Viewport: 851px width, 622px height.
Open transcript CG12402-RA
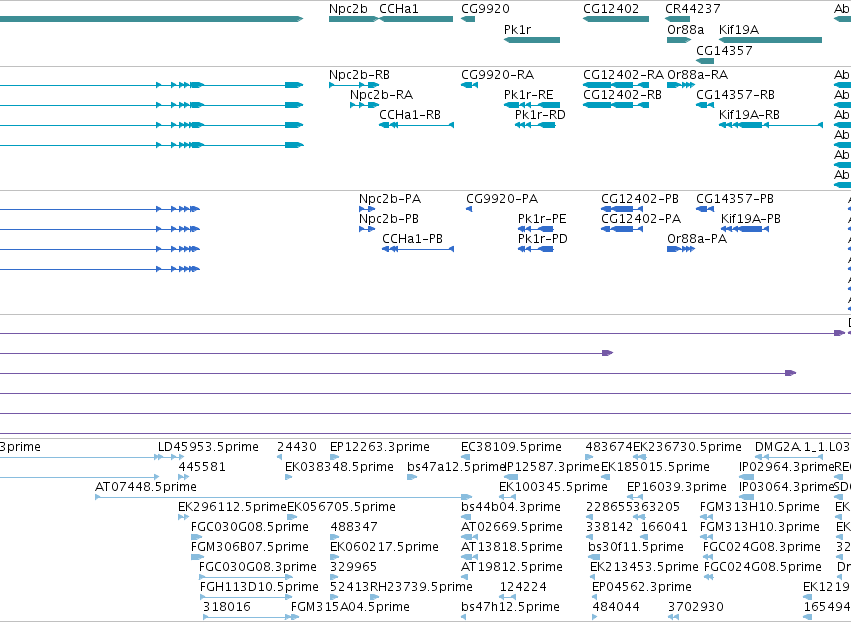pyautogui.click(x=623, y=75)
